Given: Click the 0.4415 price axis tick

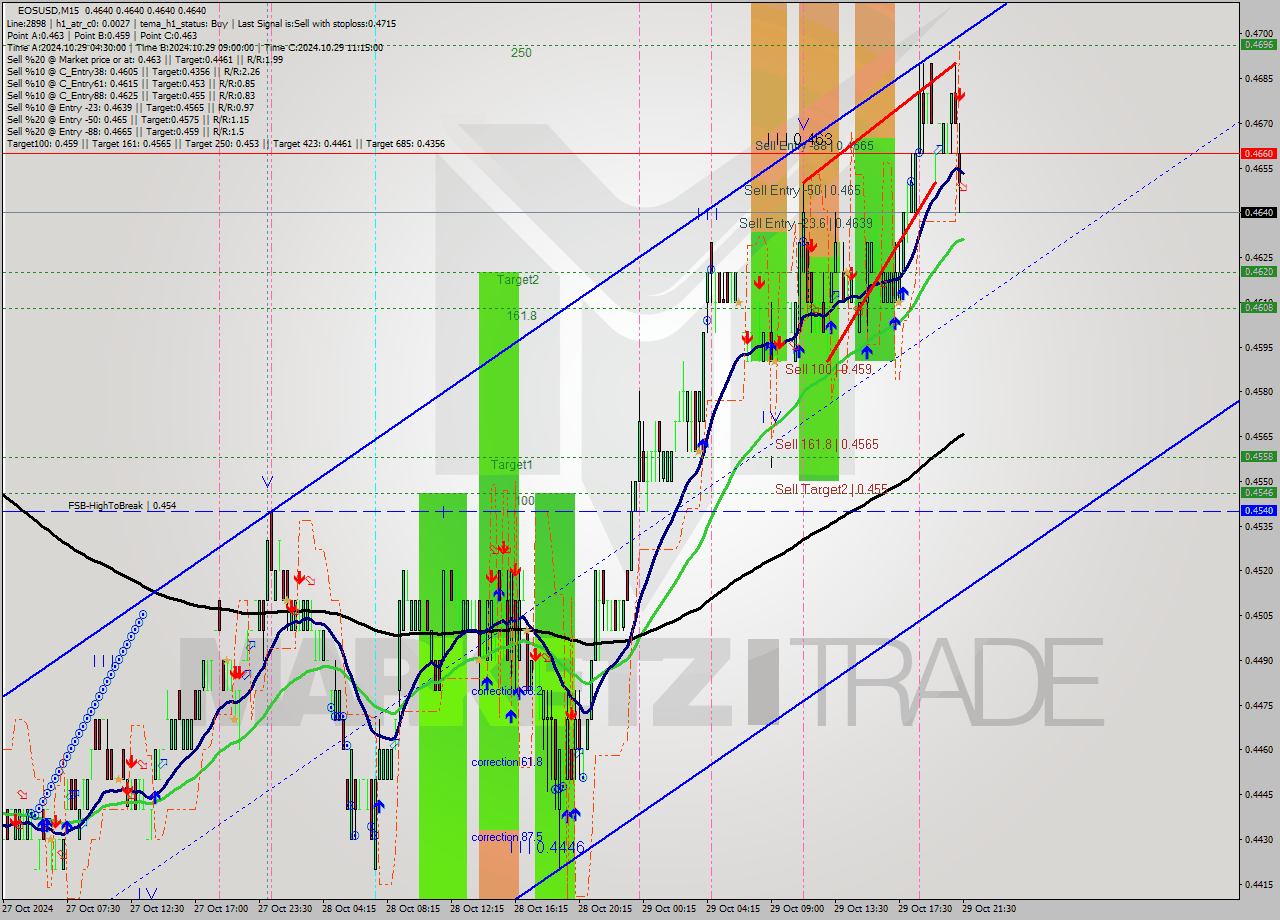Looking at the screenshot, I should (1257, 884).
